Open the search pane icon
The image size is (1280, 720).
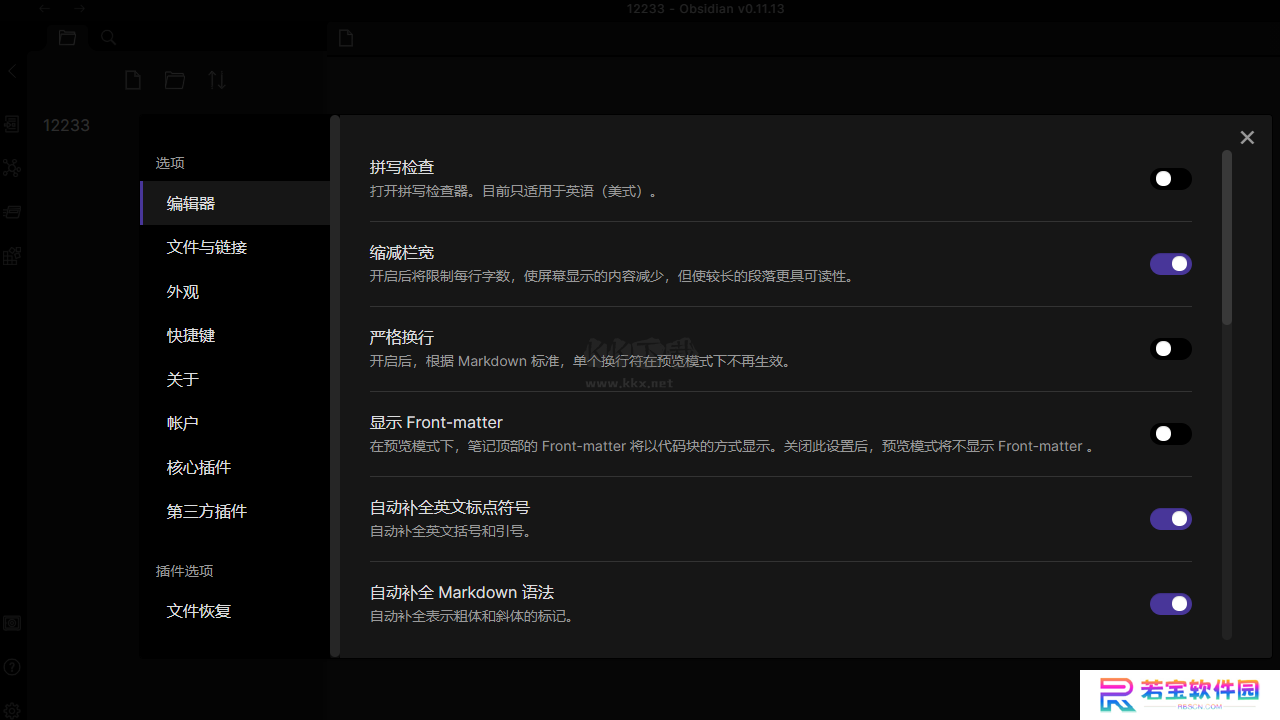(109, 38)
